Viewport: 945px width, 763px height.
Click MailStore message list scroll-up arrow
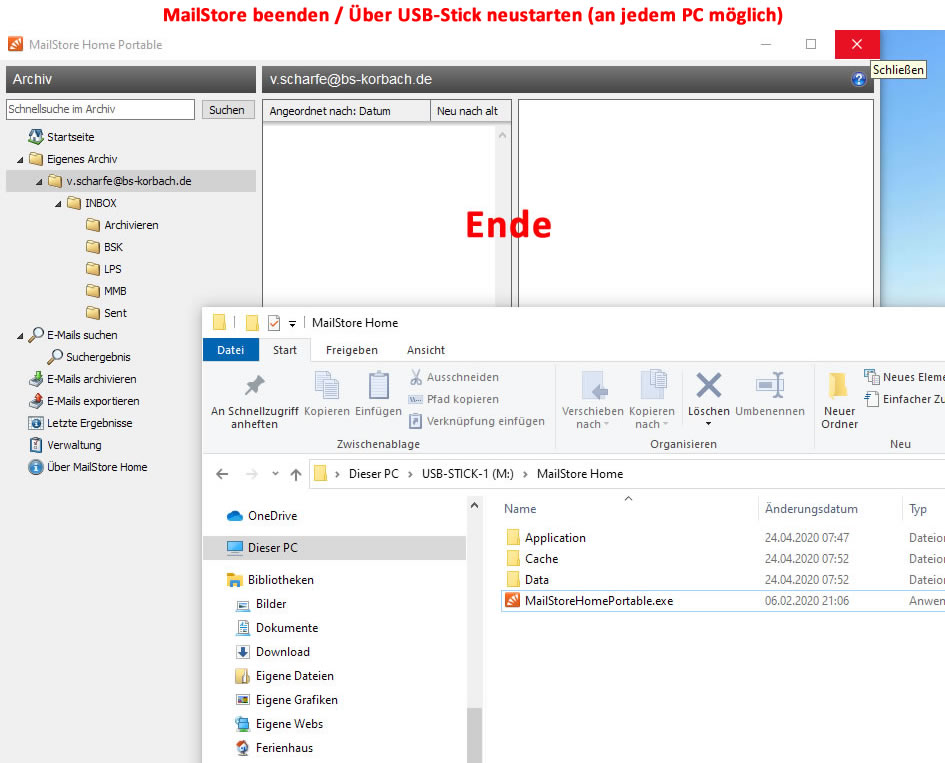(x=503, y=136)
